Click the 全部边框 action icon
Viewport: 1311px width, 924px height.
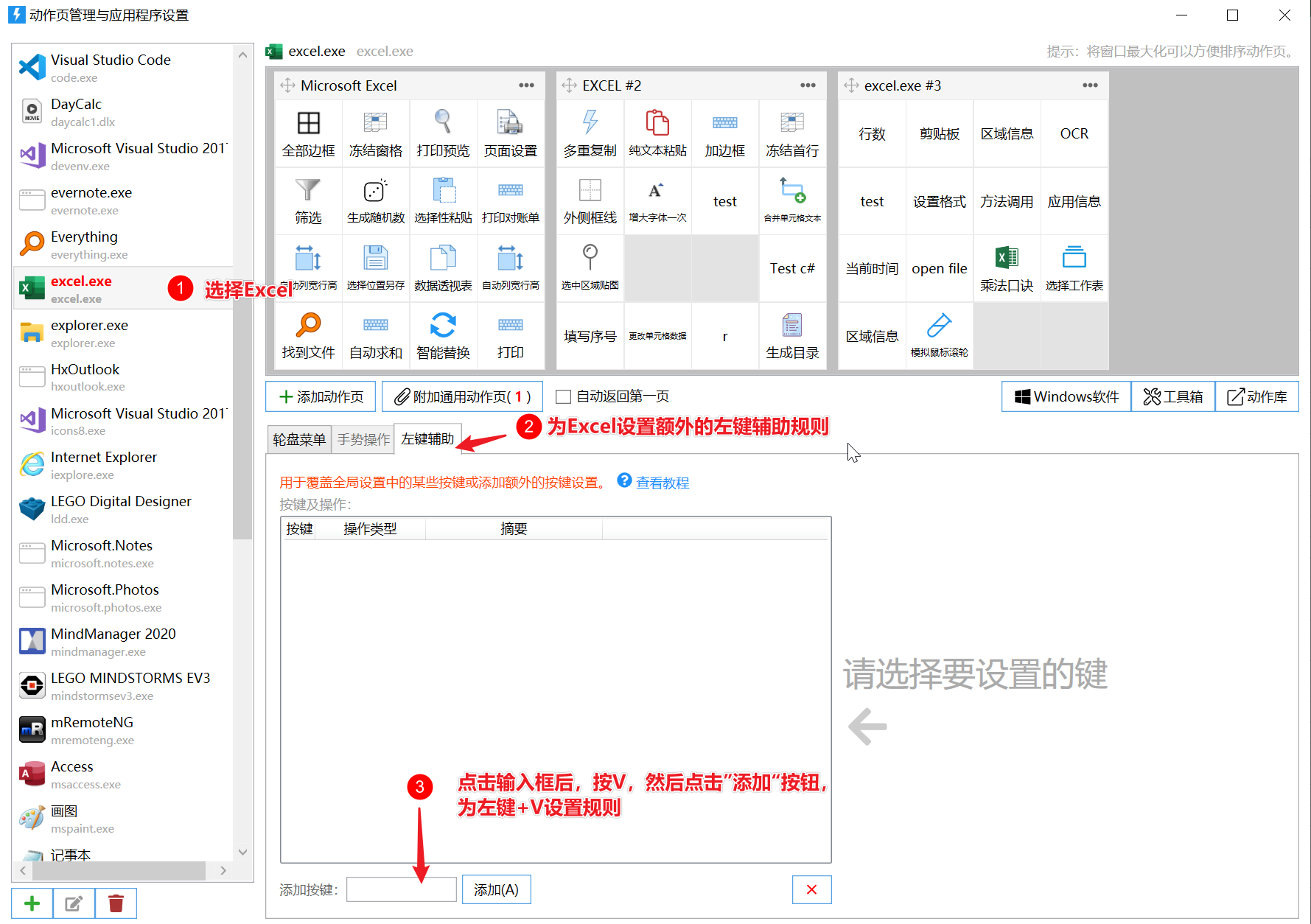(308, 122)
